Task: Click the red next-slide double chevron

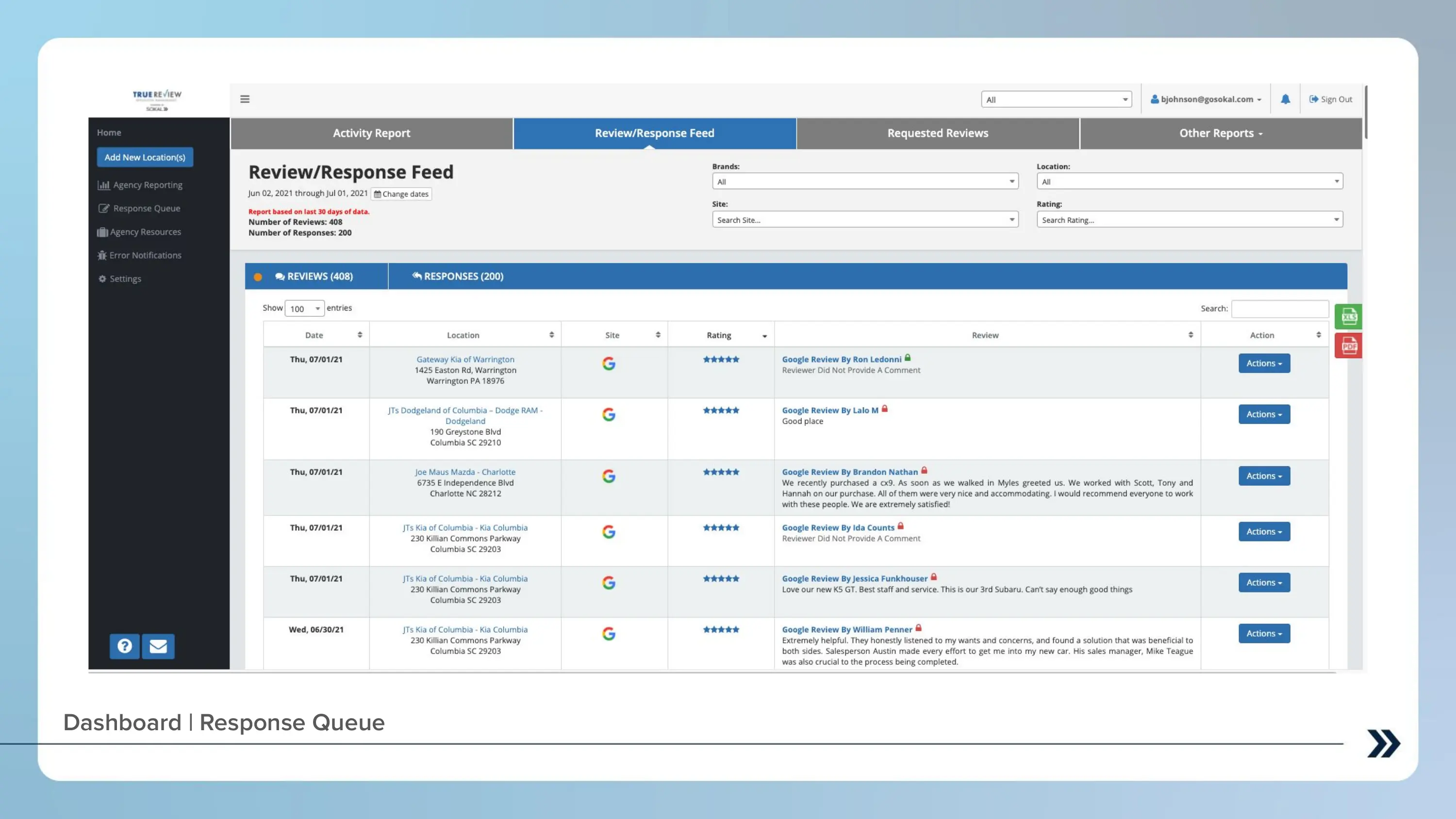Action: point(1383,743)
